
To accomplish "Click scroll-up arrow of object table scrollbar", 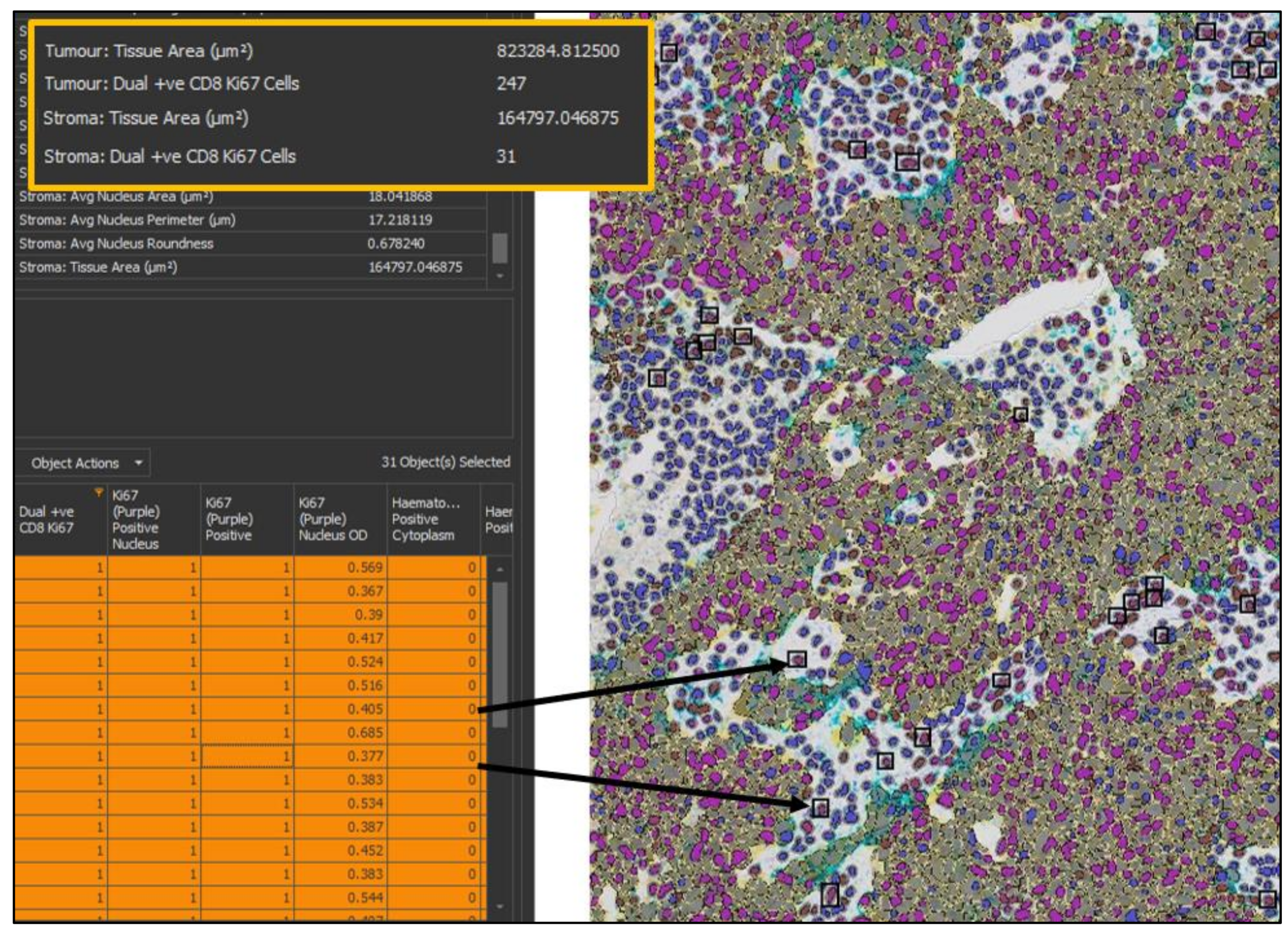I will tap(500, 569).
